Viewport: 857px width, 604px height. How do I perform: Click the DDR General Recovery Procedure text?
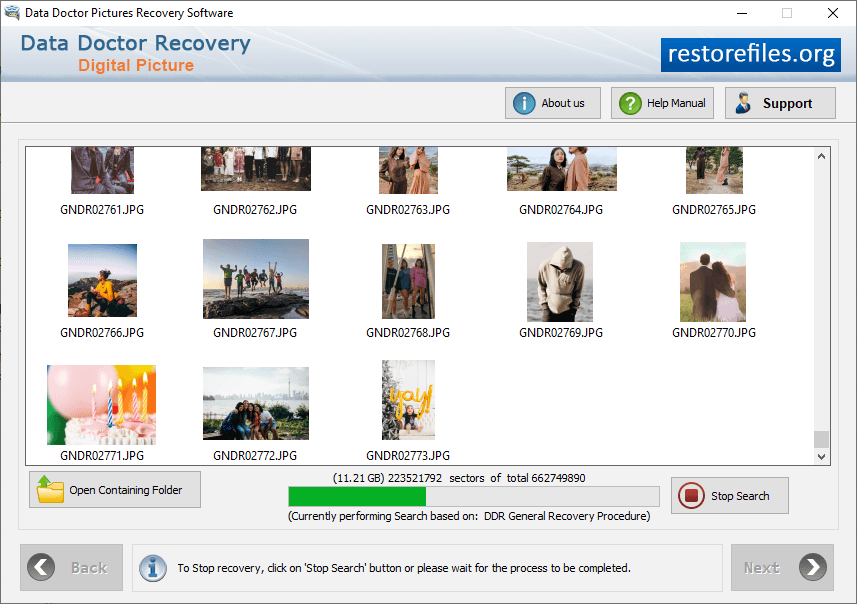567,515
